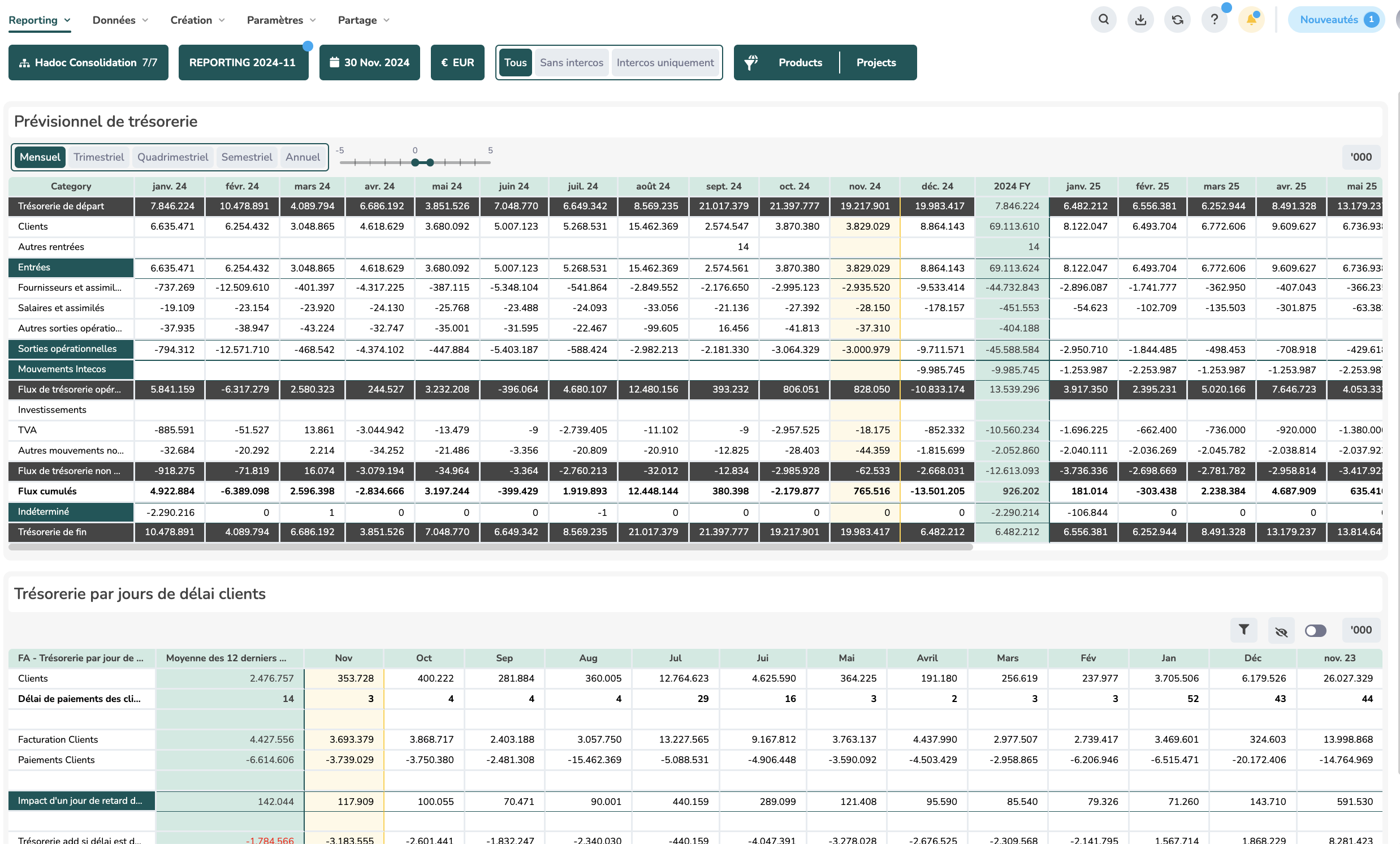Screen dimensions: 1400x844
Task: Open REPORTING 2024-11 selector
Action: tap(243, 63)
